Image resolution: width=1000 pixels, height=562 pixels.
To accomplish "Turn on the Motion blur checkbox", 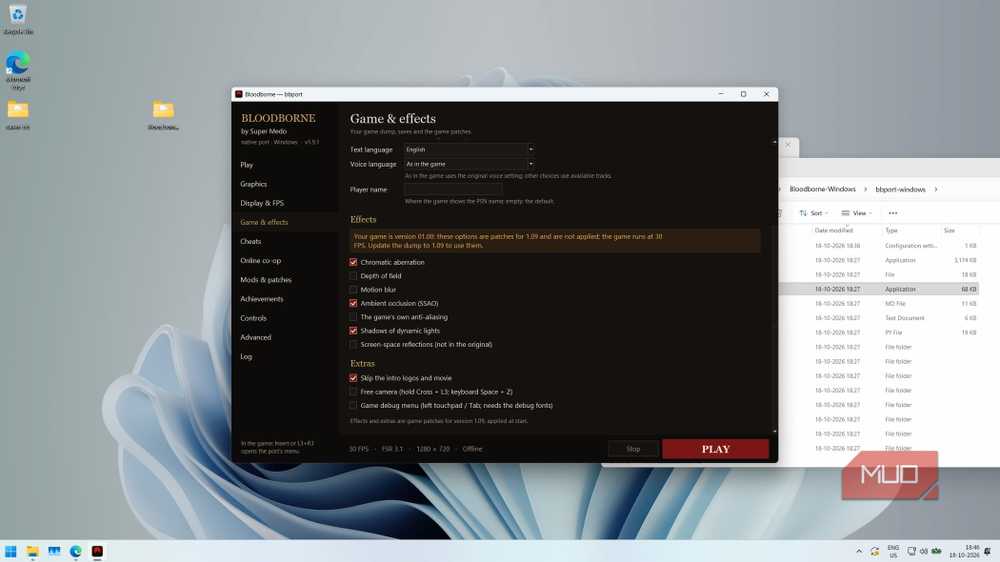I will [x=353, y=290].
